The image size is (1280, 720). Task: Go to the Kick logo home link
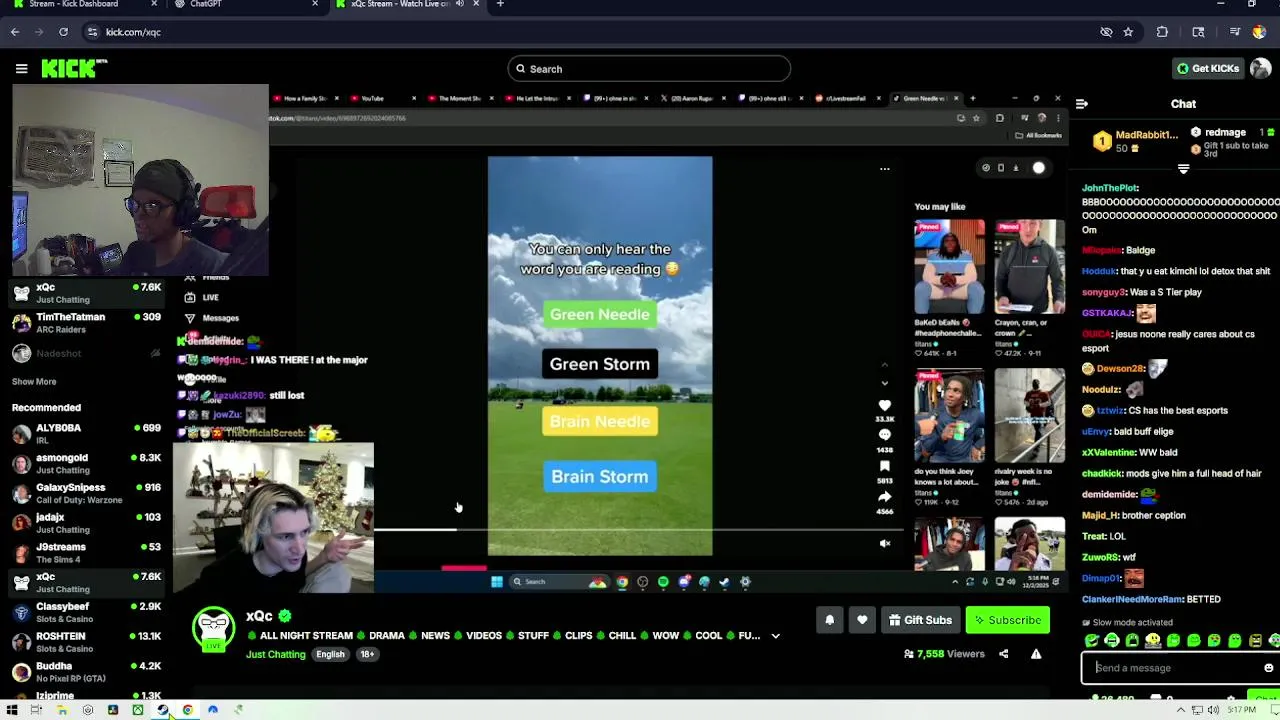(74, 68)
